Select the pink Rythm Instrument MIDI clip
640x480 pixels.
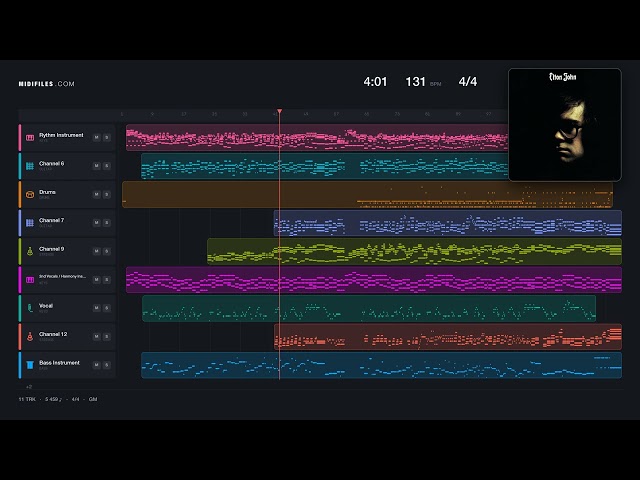[317, 138]
